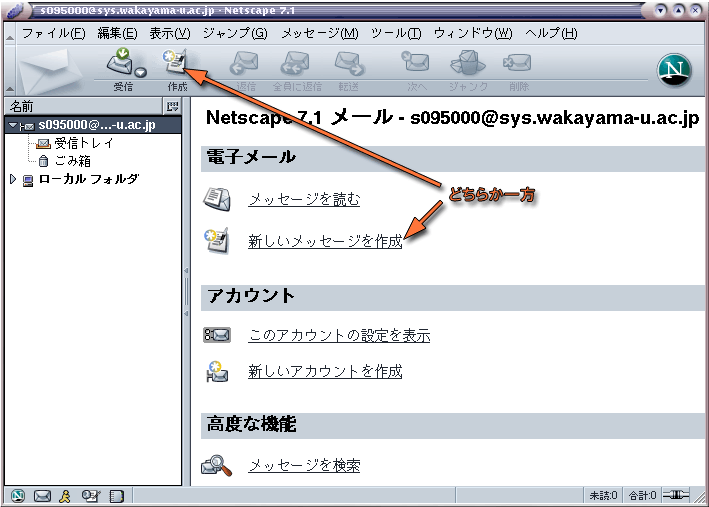Click the 未読:0 status text
This screenshot has height=507, width=709.
coord(603,495)
